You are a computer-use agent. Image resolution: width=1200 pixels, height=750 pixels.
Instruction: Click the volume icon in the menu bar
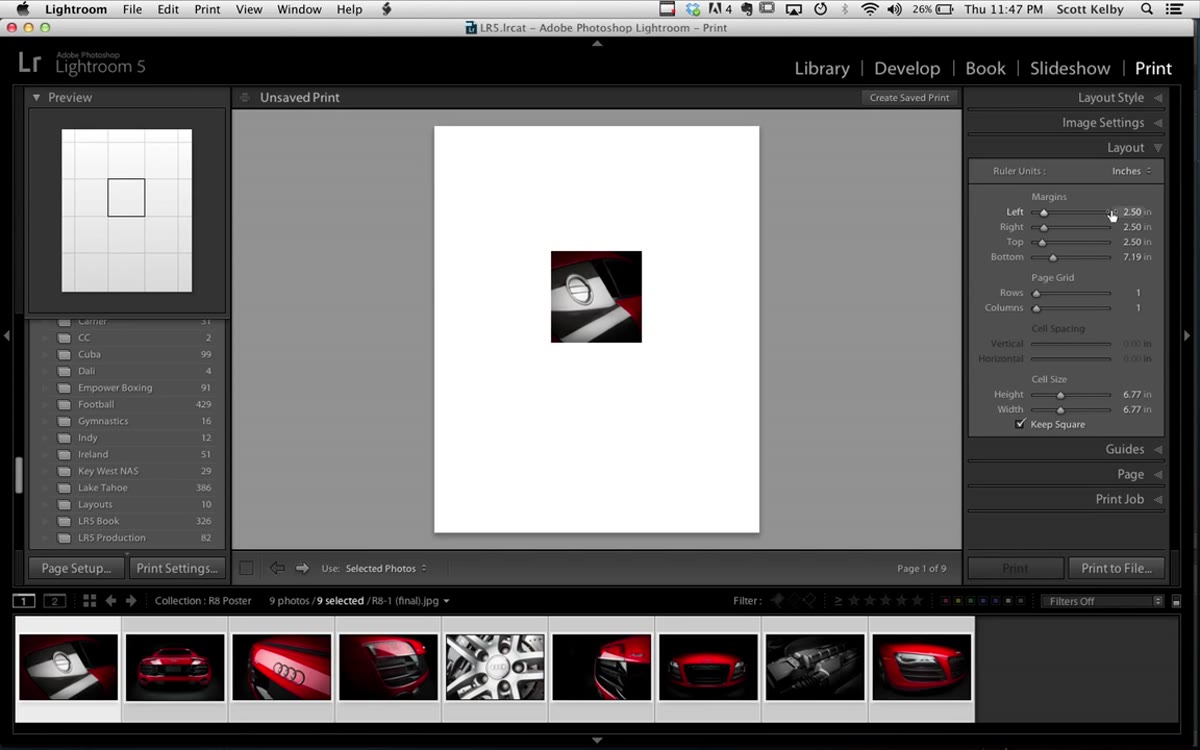[894, 9]
